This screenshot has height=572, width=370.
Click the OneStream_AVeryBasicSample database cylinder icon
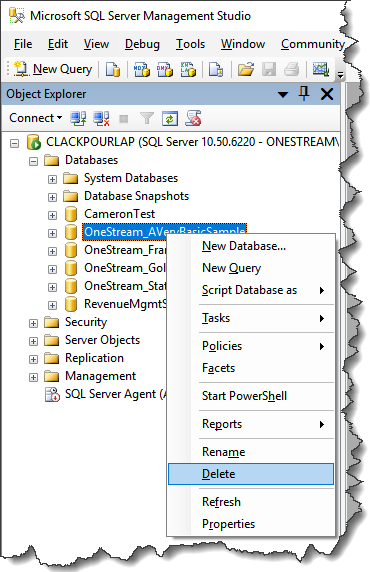click(71, 232)
